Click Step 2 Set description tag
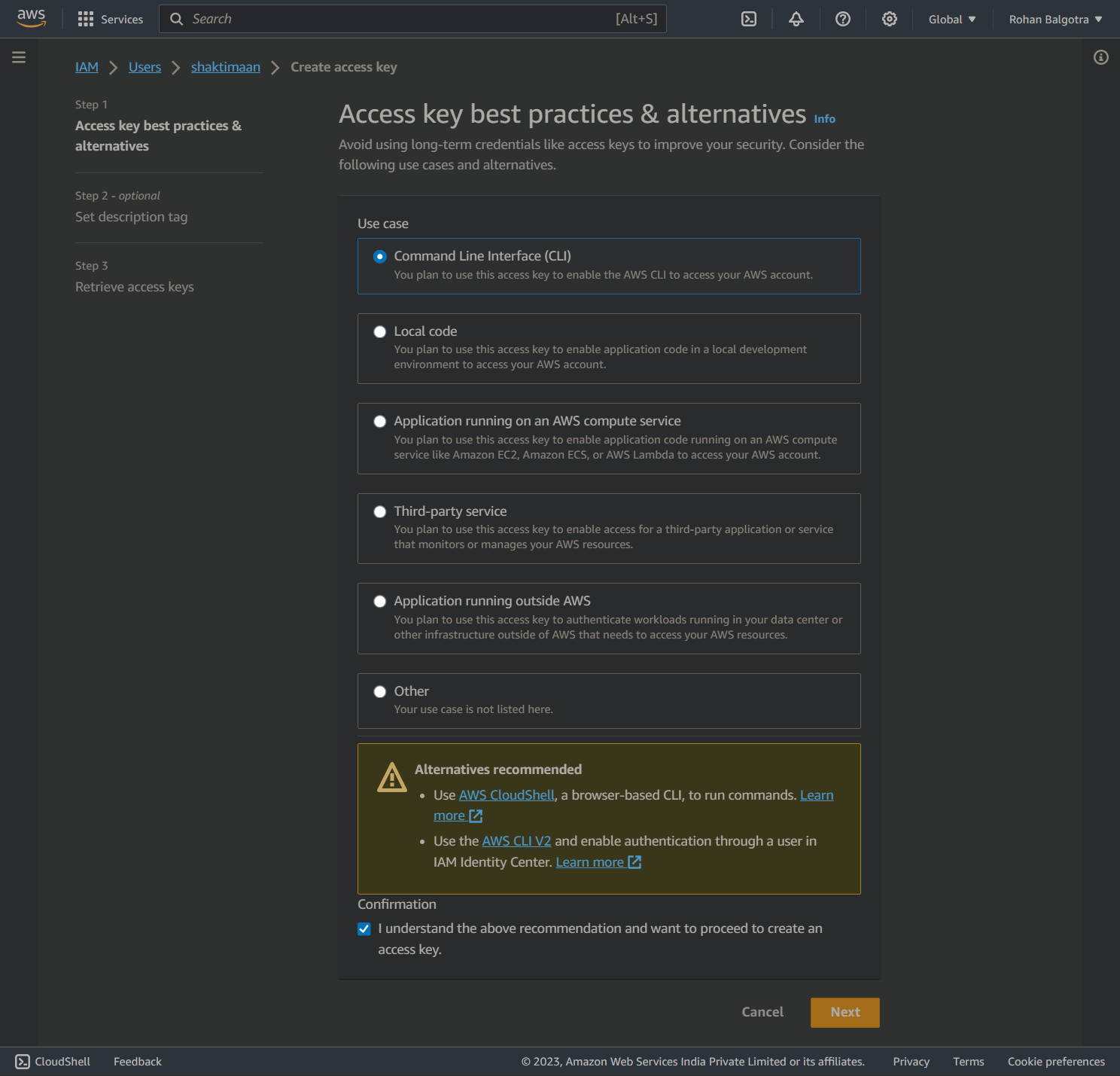1120x1076 pixels. 132,217
